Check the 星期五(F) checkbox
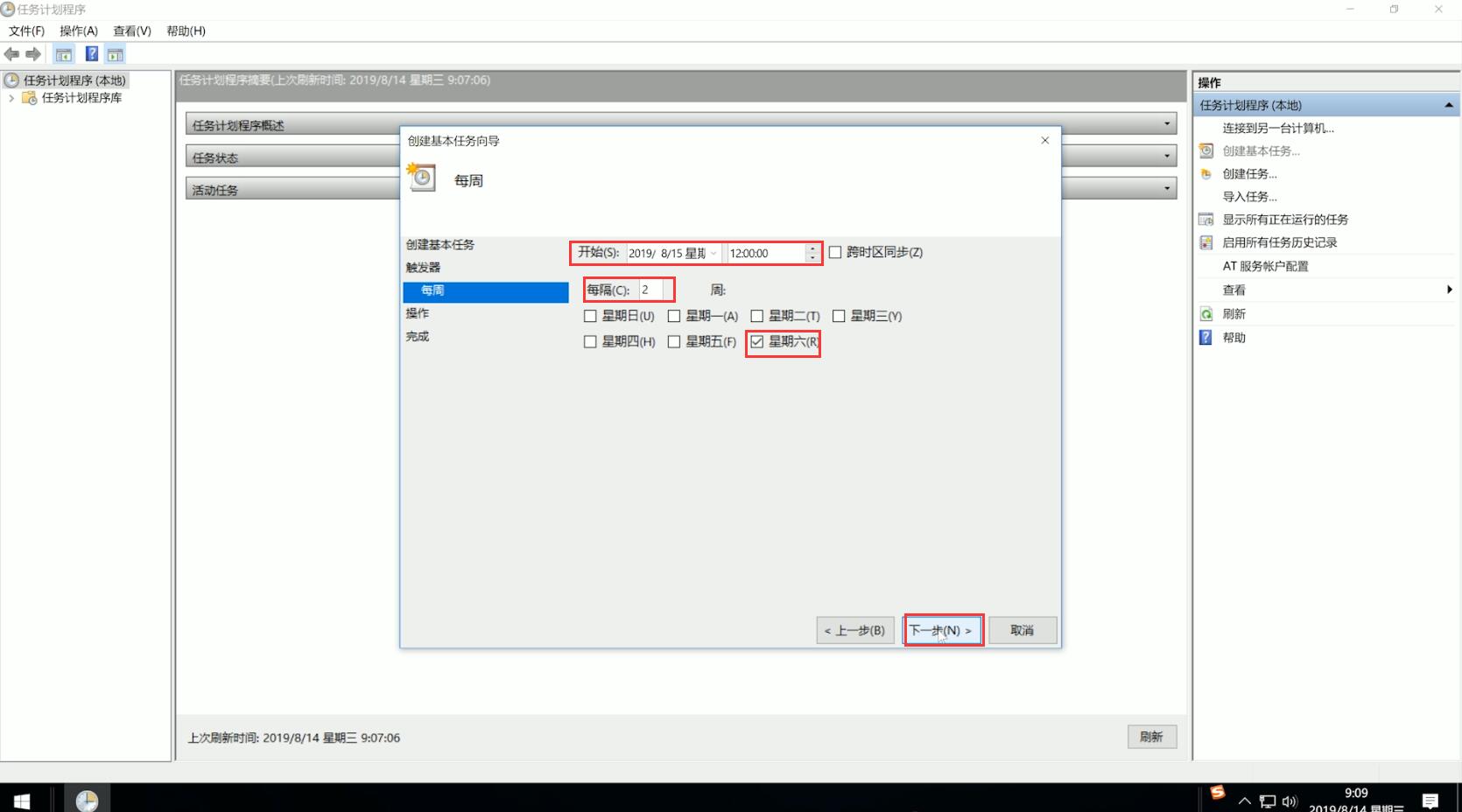This screenshot has height=812, width=1462. [674, 342]
